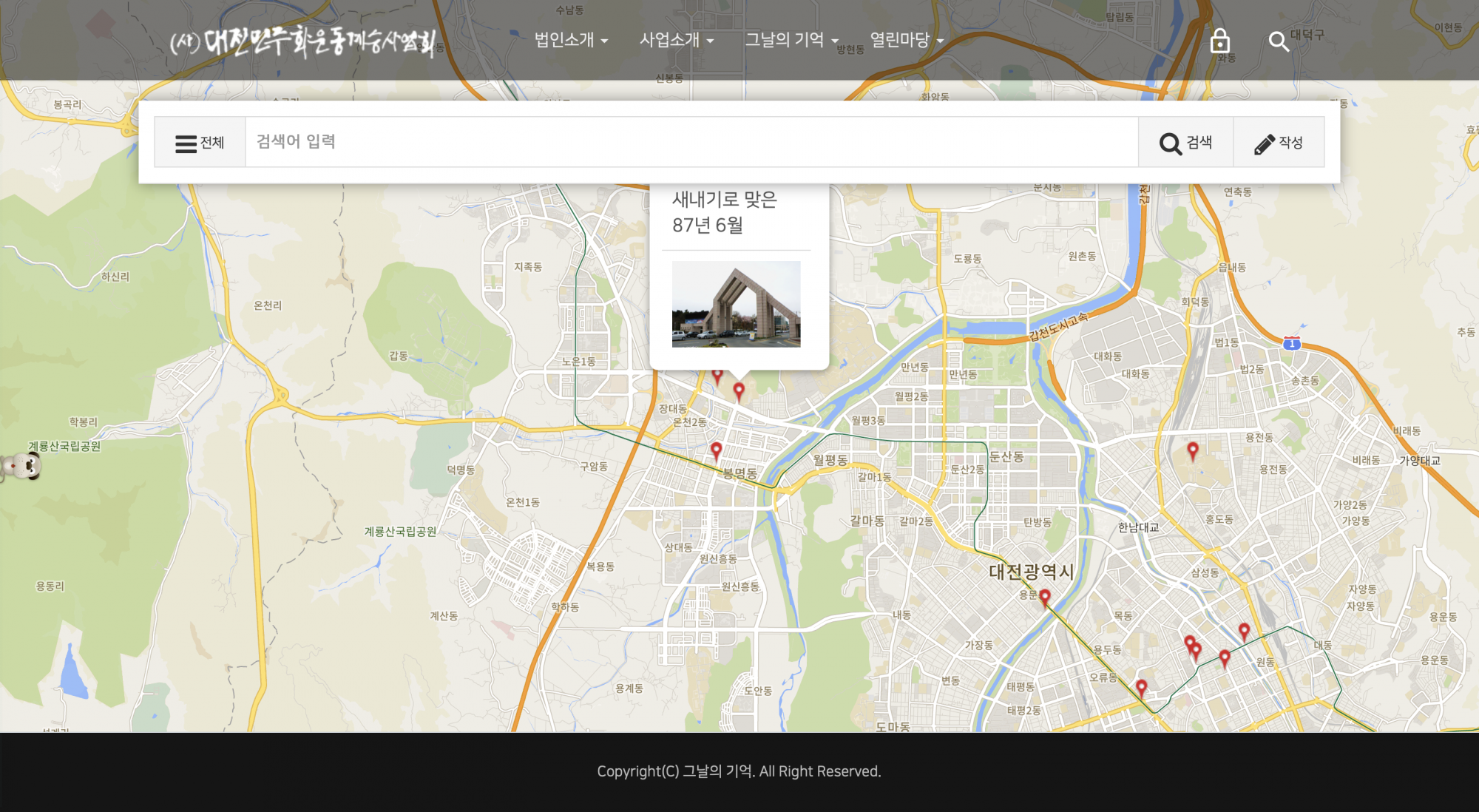Screen dimensions: 1479x812
Task: Open the 사업소개 dropdown menu
Action: click(676, 40)
